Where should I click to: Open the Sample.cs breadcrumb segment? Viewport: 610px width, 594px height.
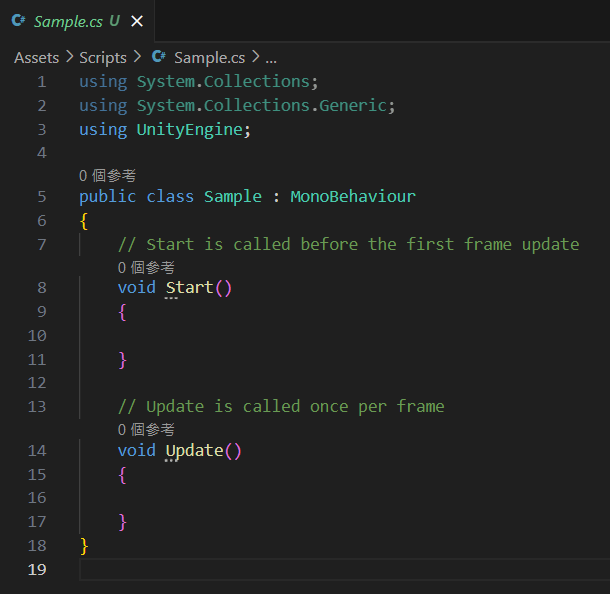(x=210, y=58)
